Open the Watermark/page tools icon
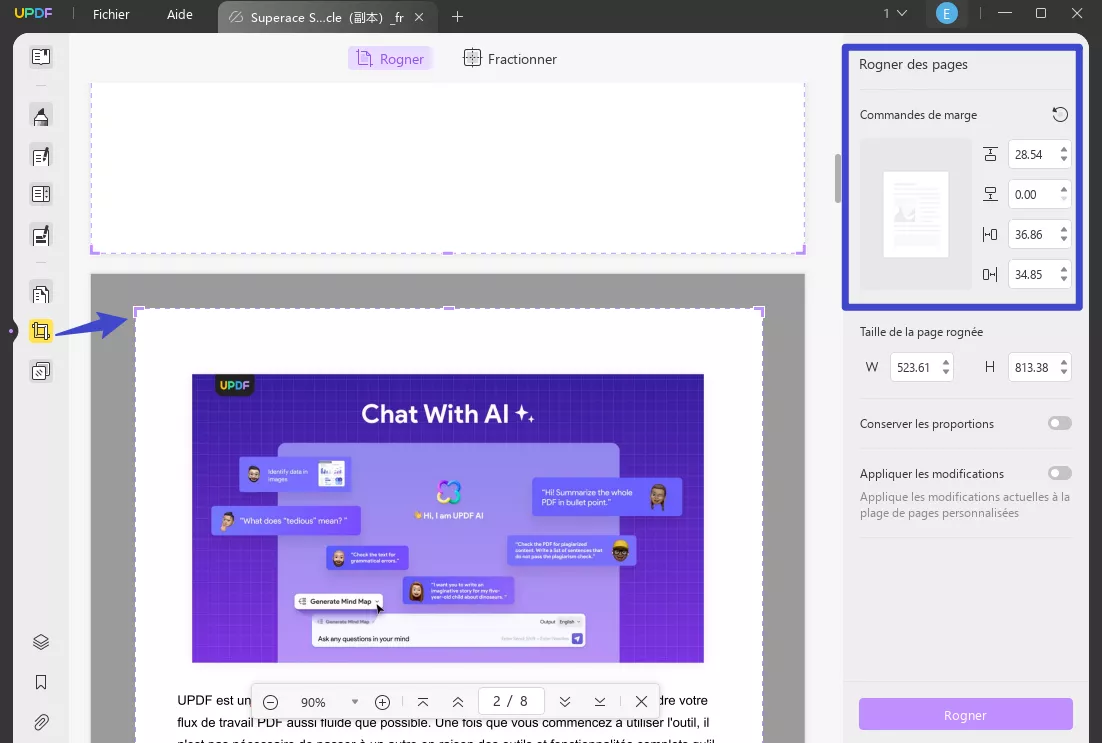 tap(41, 370)
